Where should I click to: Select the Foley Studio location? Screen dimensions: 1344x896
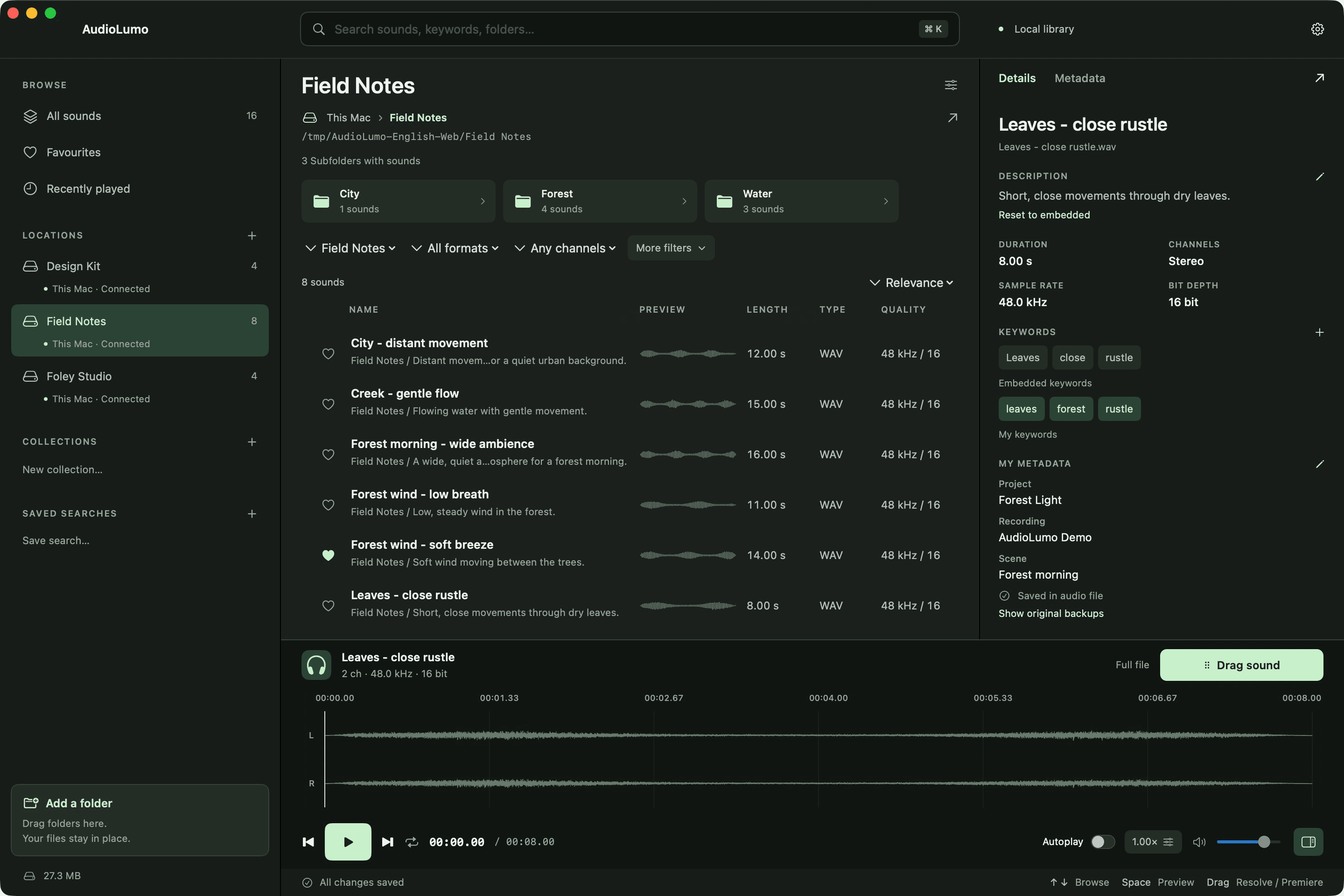(140, 386)
